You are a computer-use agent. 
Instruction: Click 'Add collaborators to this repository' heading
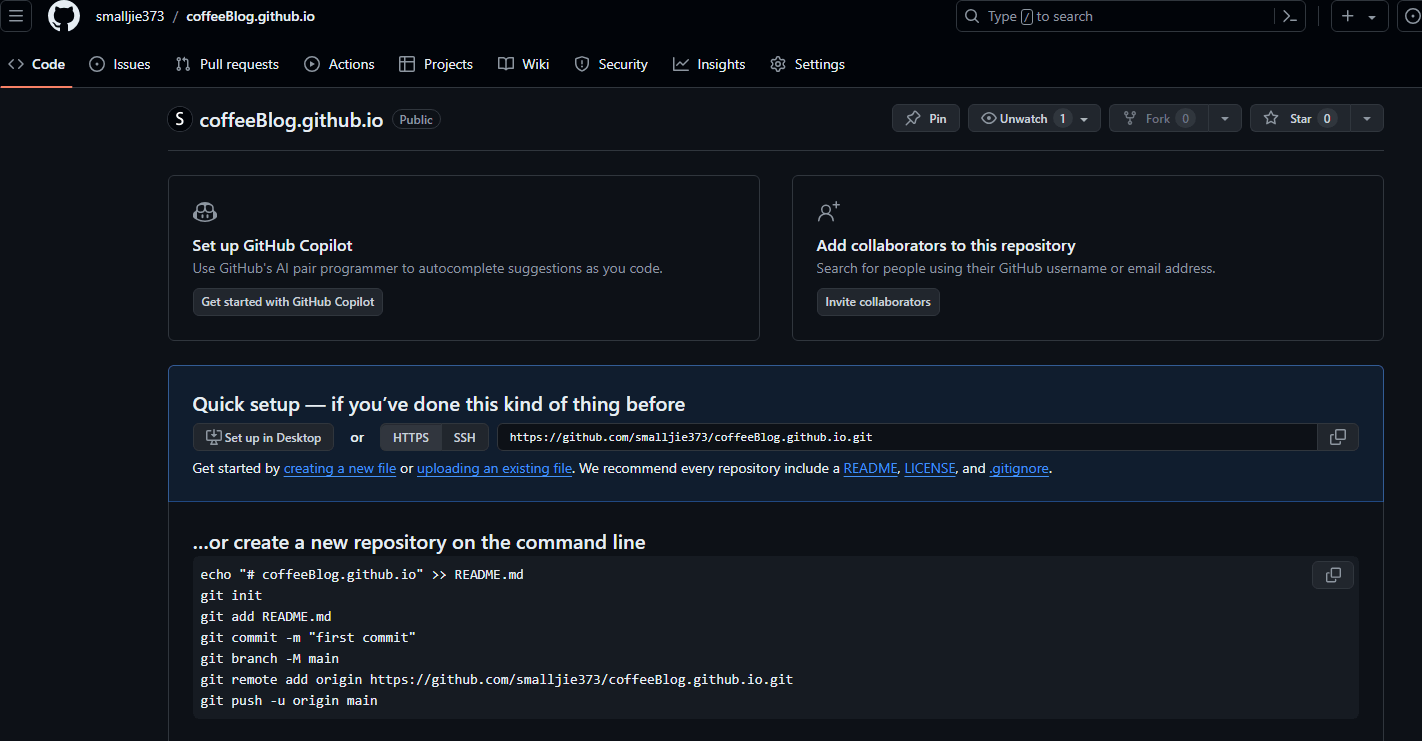946,246
